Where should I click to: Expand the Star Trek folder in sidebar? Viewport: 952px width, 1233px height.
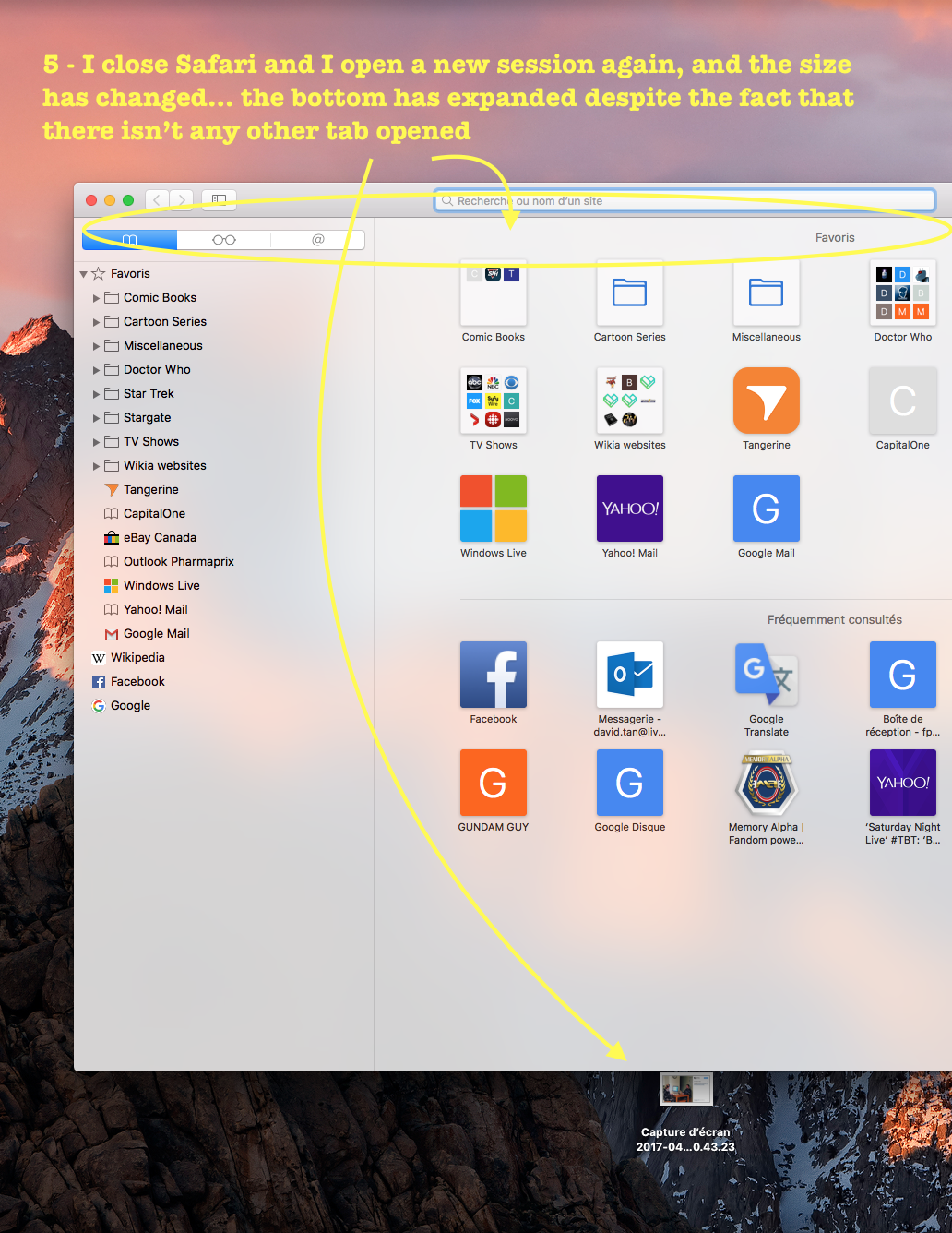[x=97, y=394]
